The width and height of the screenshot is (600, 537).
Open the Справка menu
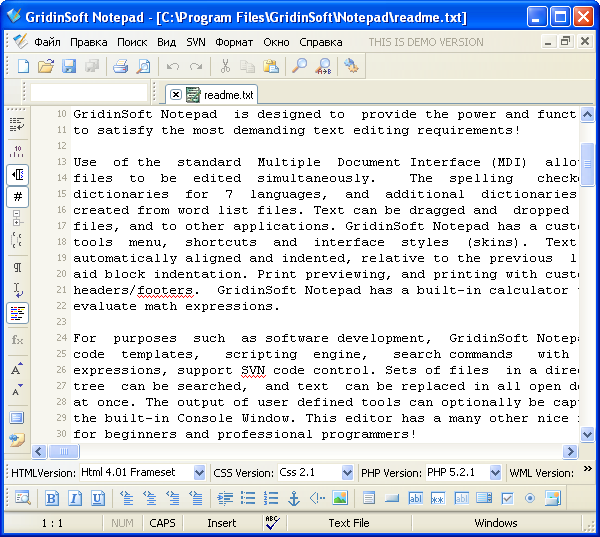321,42
